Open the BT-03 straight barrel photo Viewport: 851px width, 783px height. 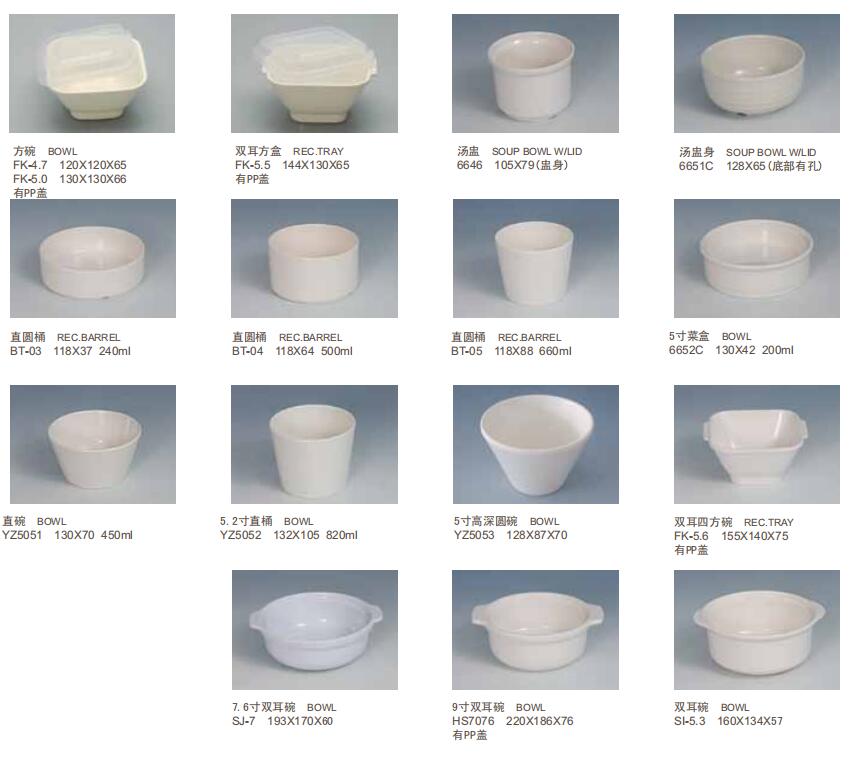click(93, 258)
